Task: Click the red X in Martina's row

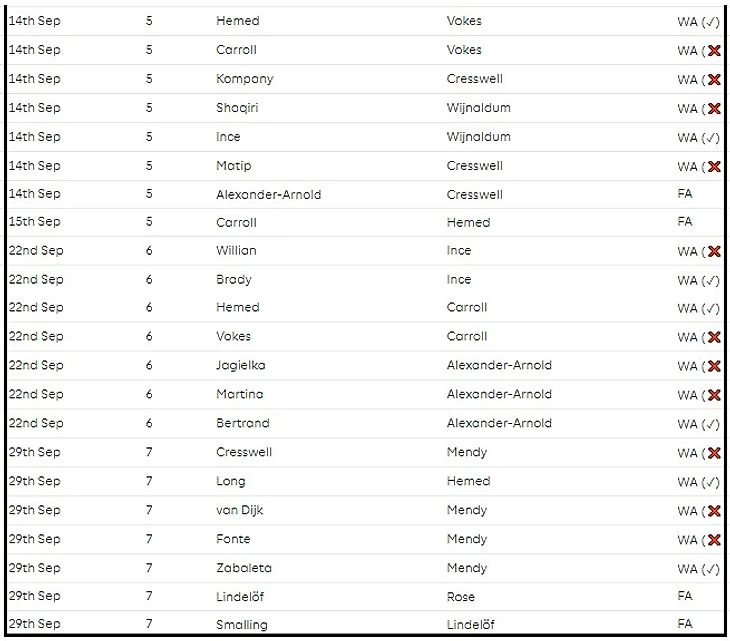Action: [714, 396]
